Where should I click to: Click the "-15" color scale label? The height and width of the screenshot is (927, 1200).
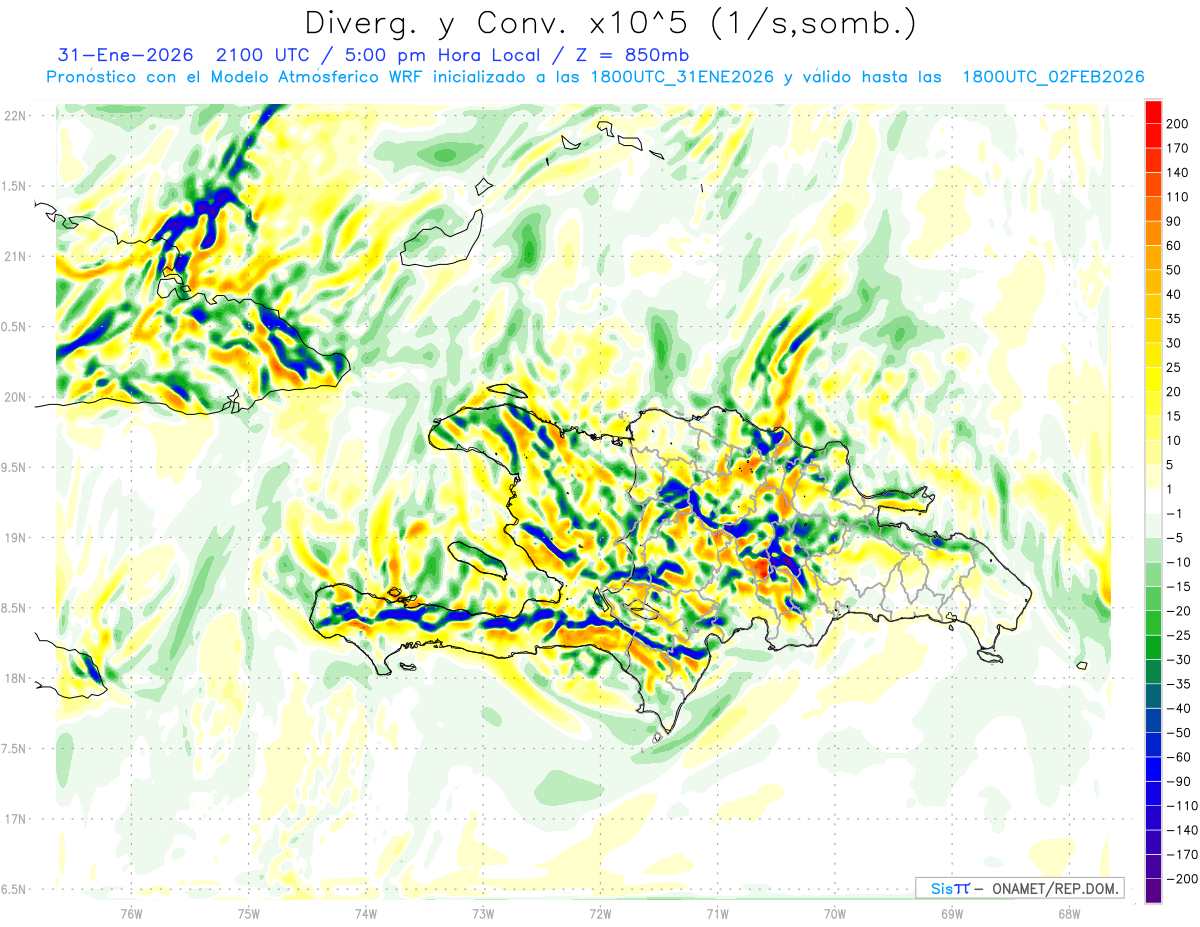click(1178, 586)
